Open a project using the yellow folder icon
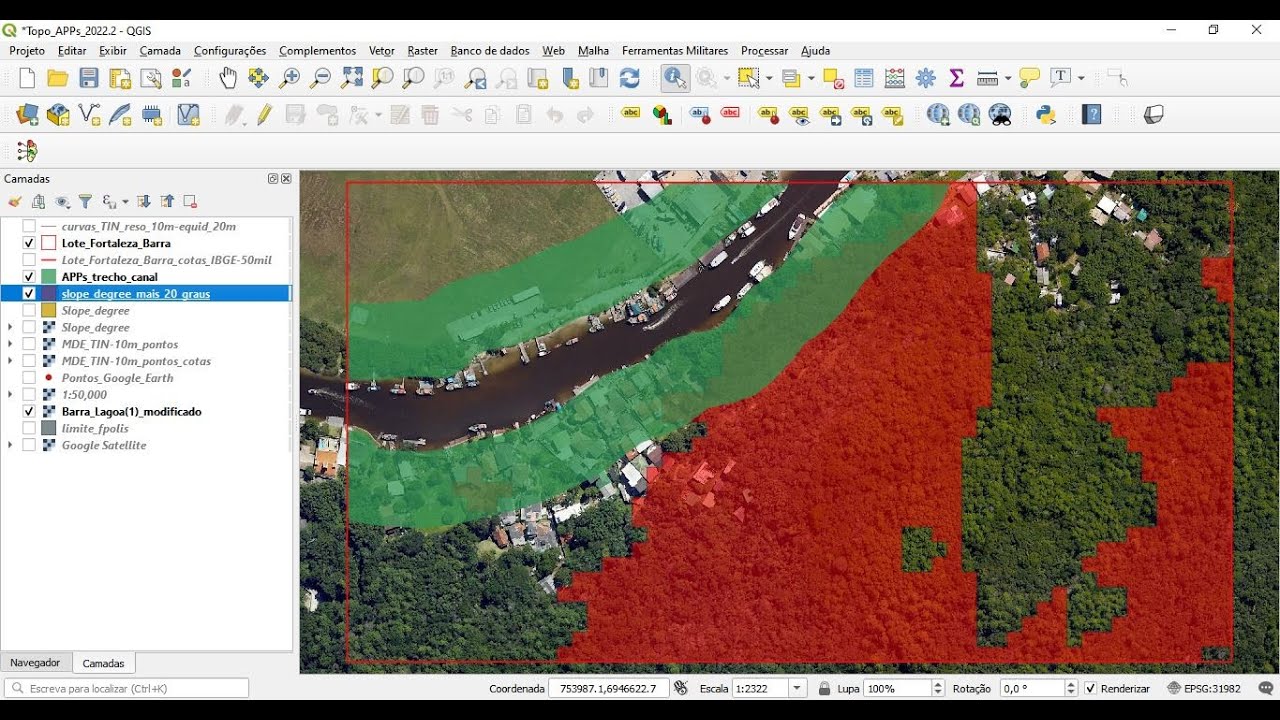Image resolution: width=1280 pixels, height=720 pixels. tap(58, 78)
